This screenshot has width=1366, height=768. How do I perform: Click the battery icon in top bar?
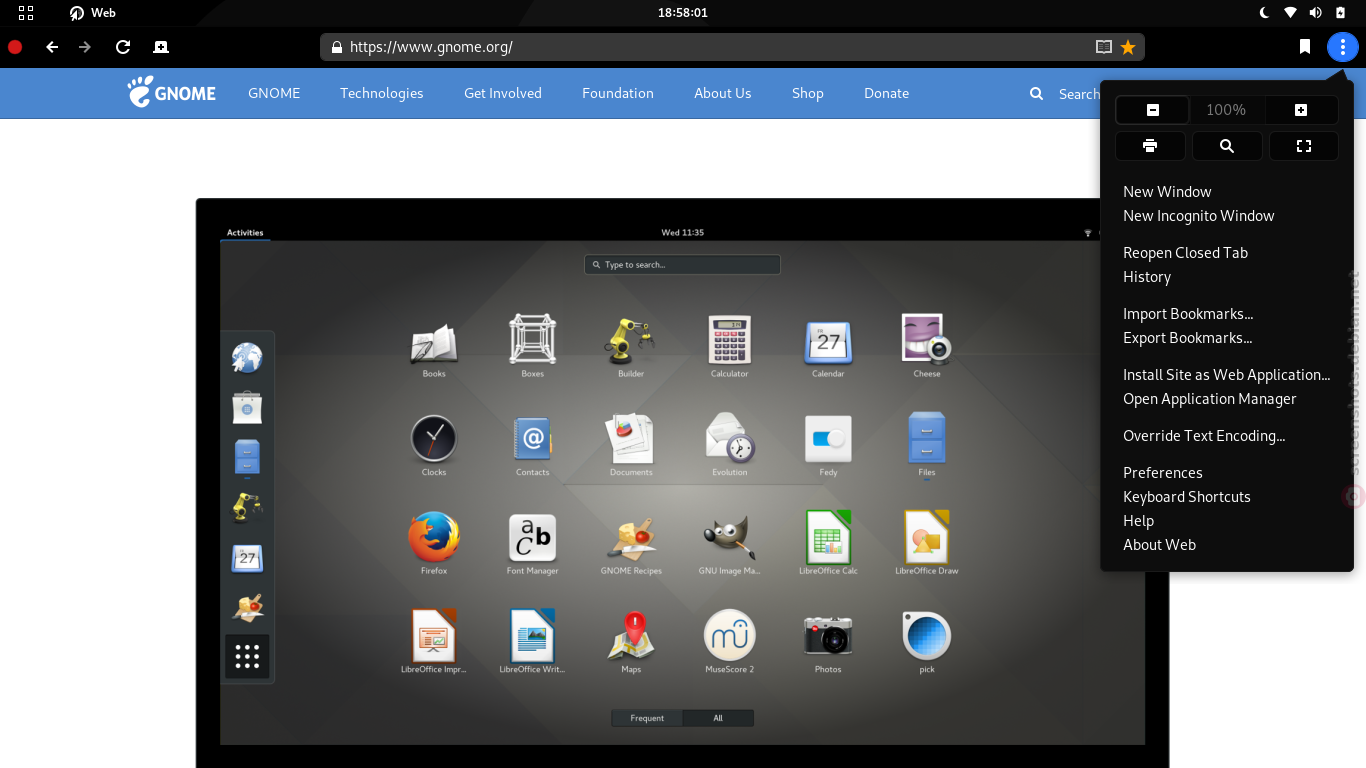click(1341, 13)
